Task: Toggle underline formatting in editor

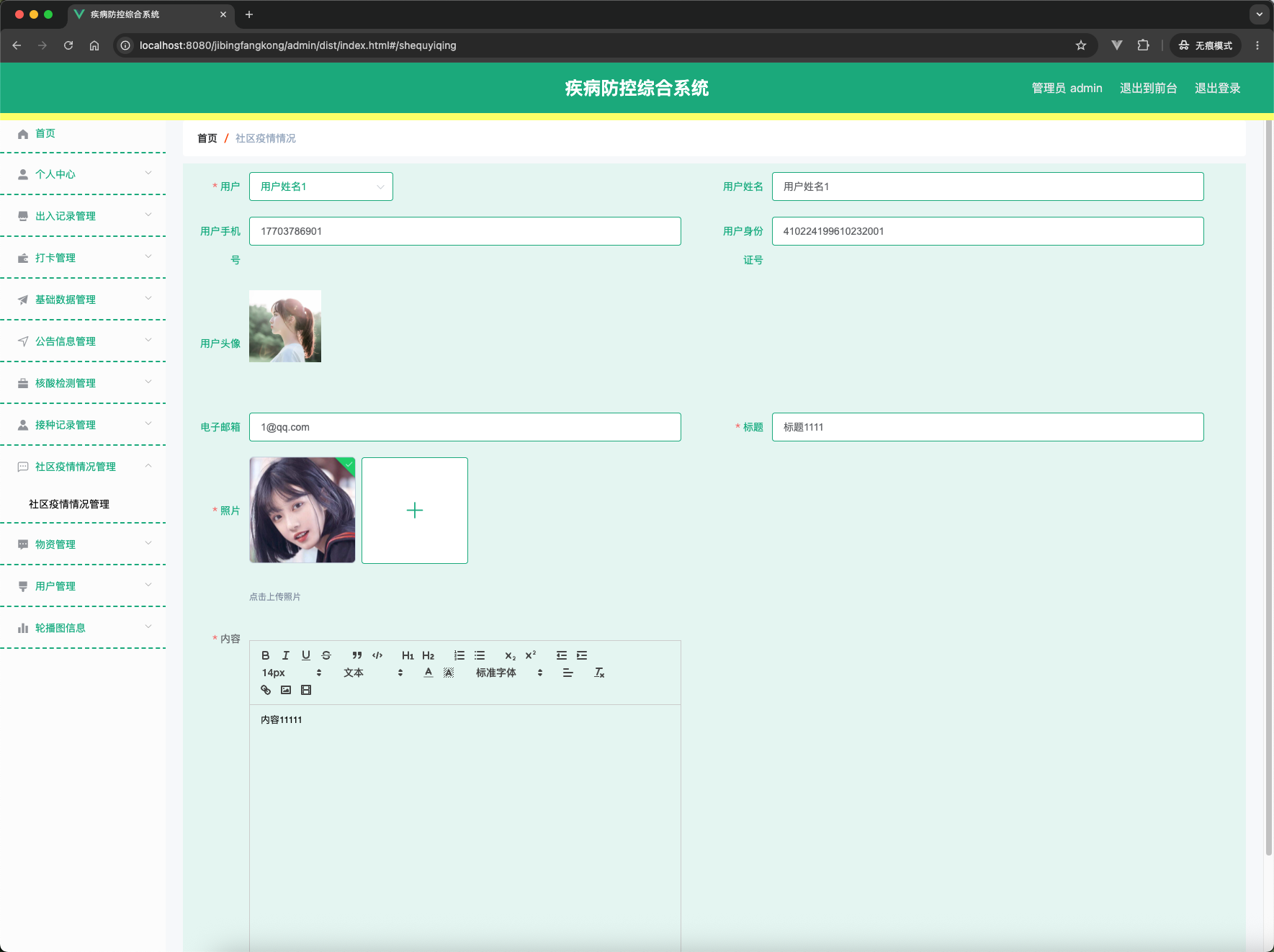Action: tap(306, 655)
